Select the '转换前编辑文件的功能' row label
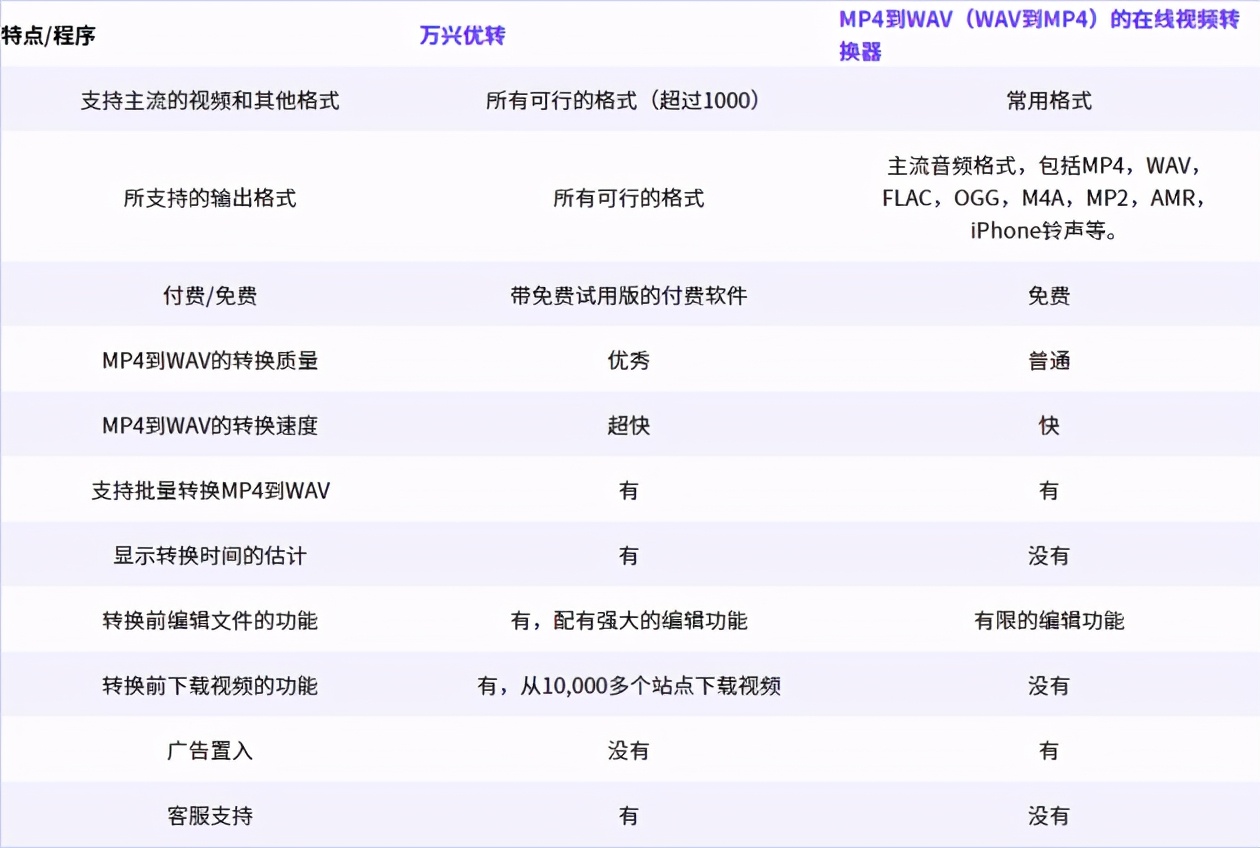 210,621
